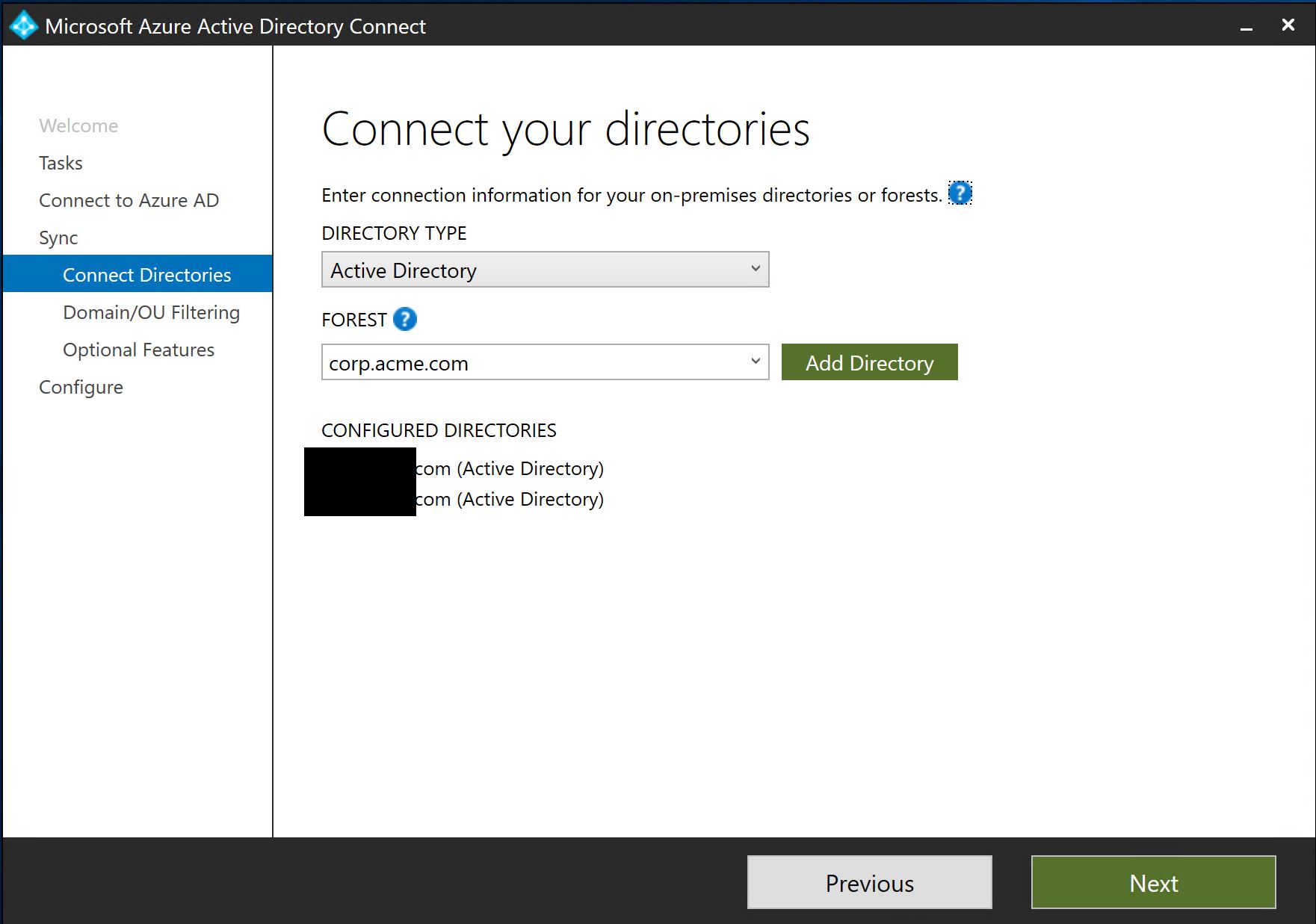Open help icon beside connection information text
The image size is (1316, 924).
tap(960, 193)
